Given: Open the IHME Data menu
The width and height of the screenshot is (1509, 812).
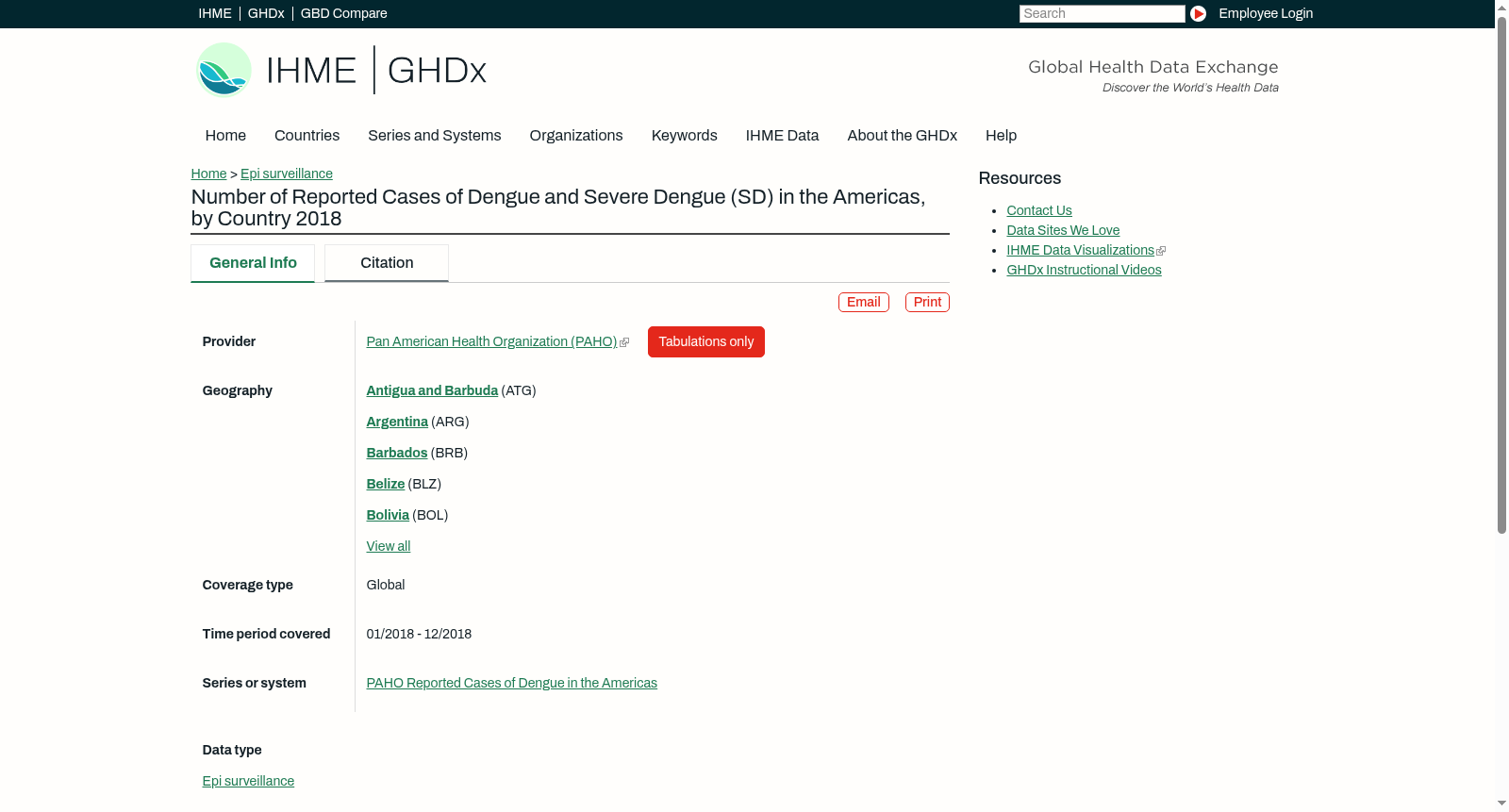Looking at the screenshot, I should pyautogui.click(x=783, y=136).
